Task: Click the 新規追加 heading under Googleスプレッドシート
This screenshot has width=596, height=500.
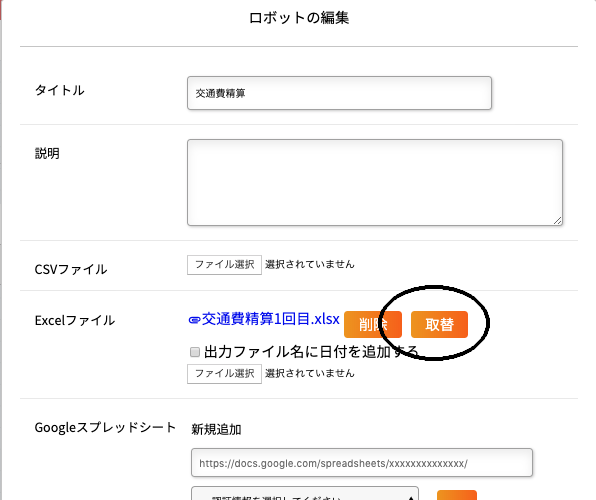Action: 216,429
